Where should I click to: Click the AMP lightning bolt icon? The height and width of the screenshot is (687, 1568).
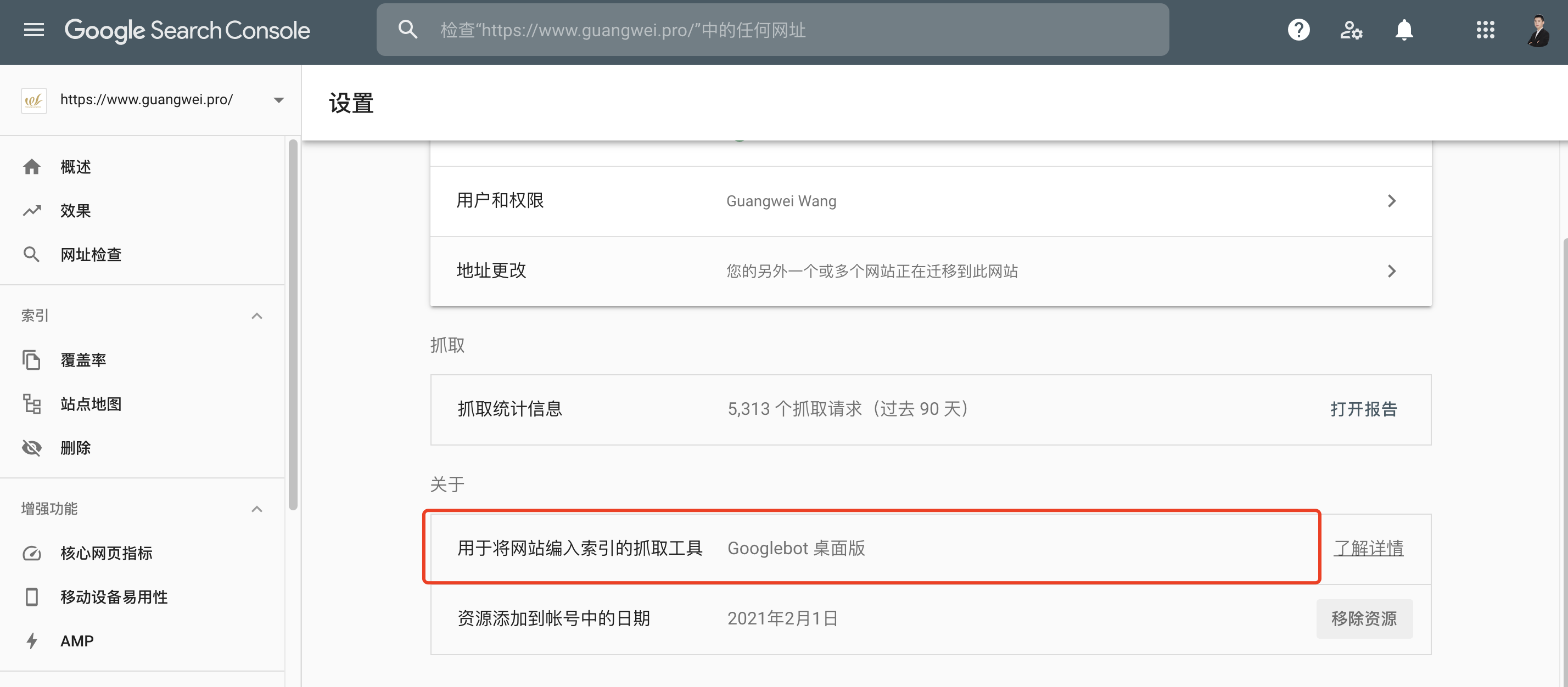coord(32,641)
